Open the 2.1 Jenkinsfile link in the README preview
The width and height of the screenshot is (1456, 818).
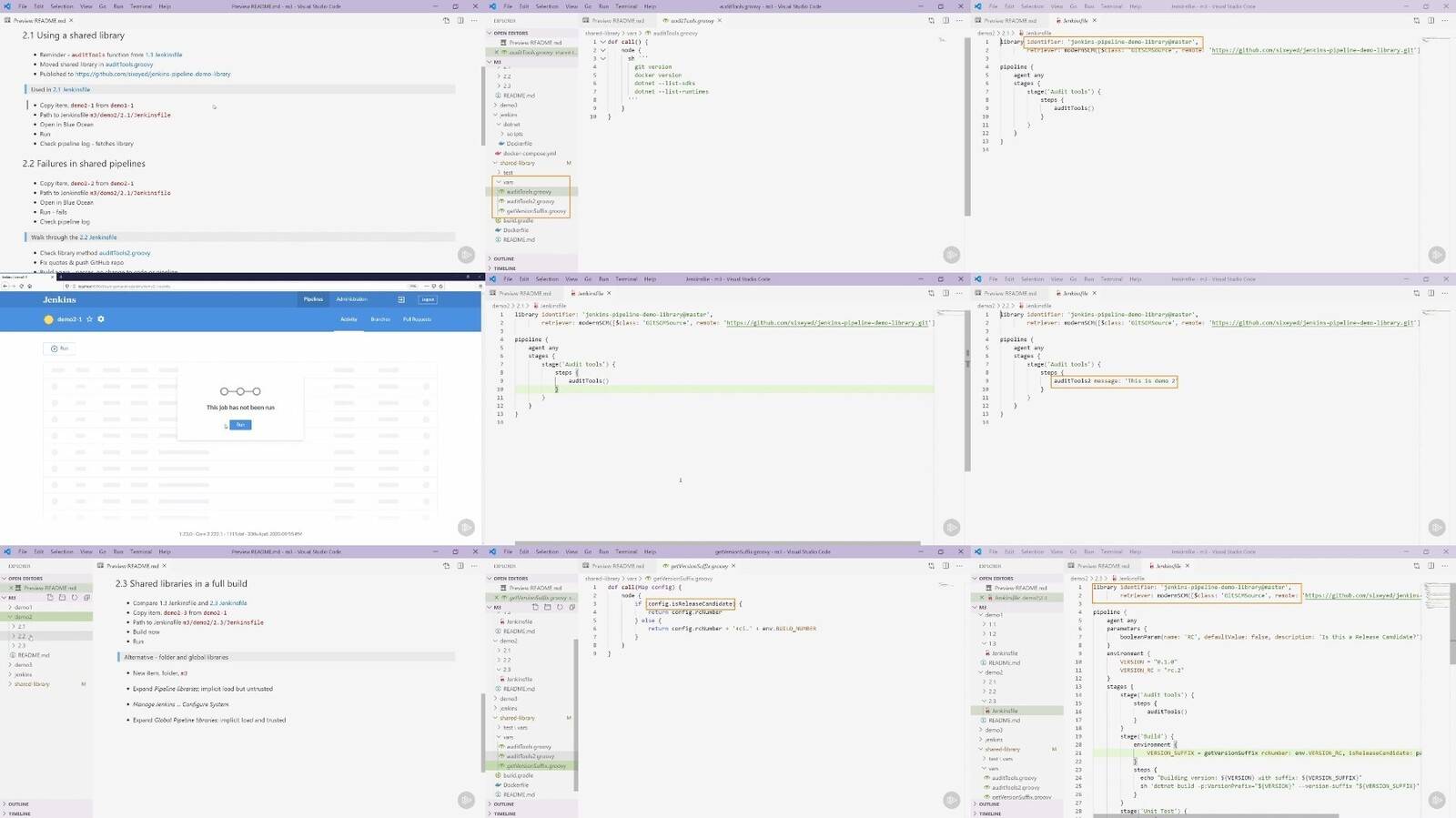pyautogui.click(x=71, y=89)
